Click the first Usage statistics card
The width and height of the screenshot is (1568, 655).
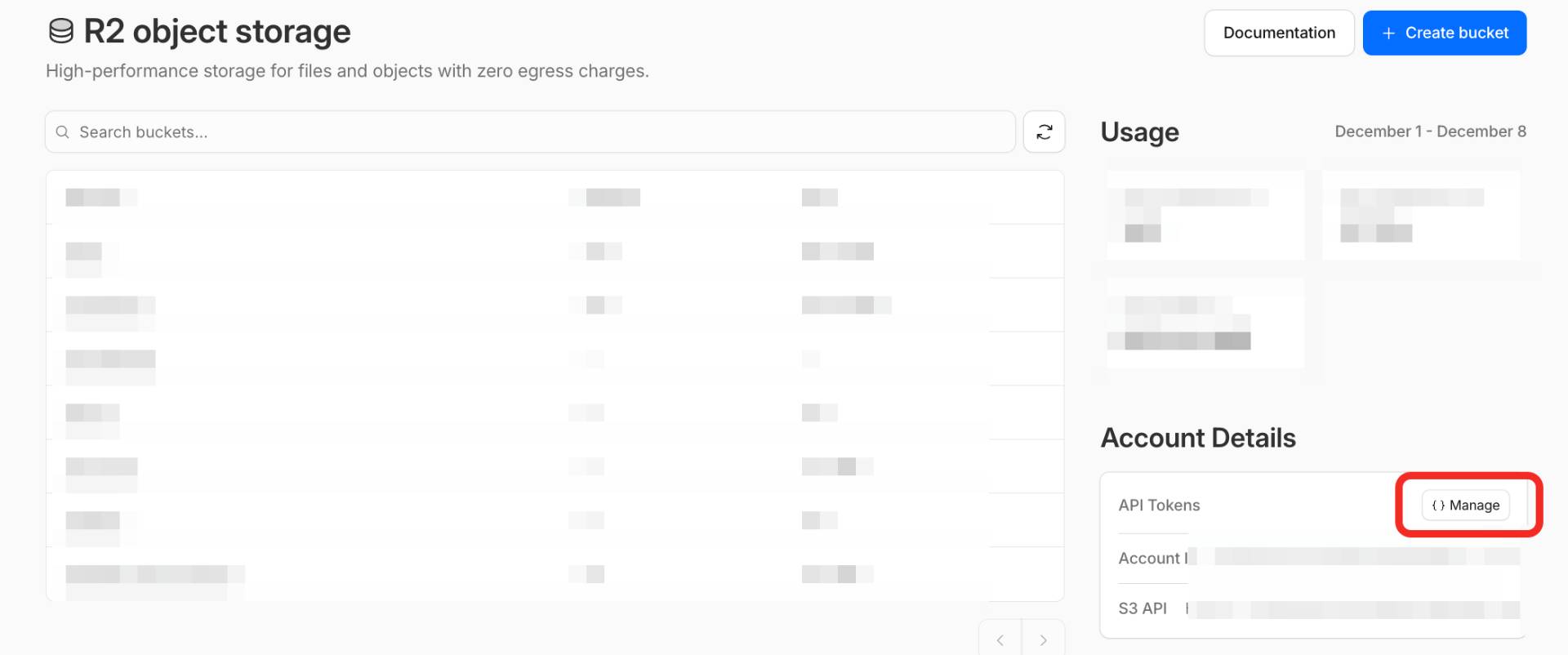click(x=1205, y=216)
